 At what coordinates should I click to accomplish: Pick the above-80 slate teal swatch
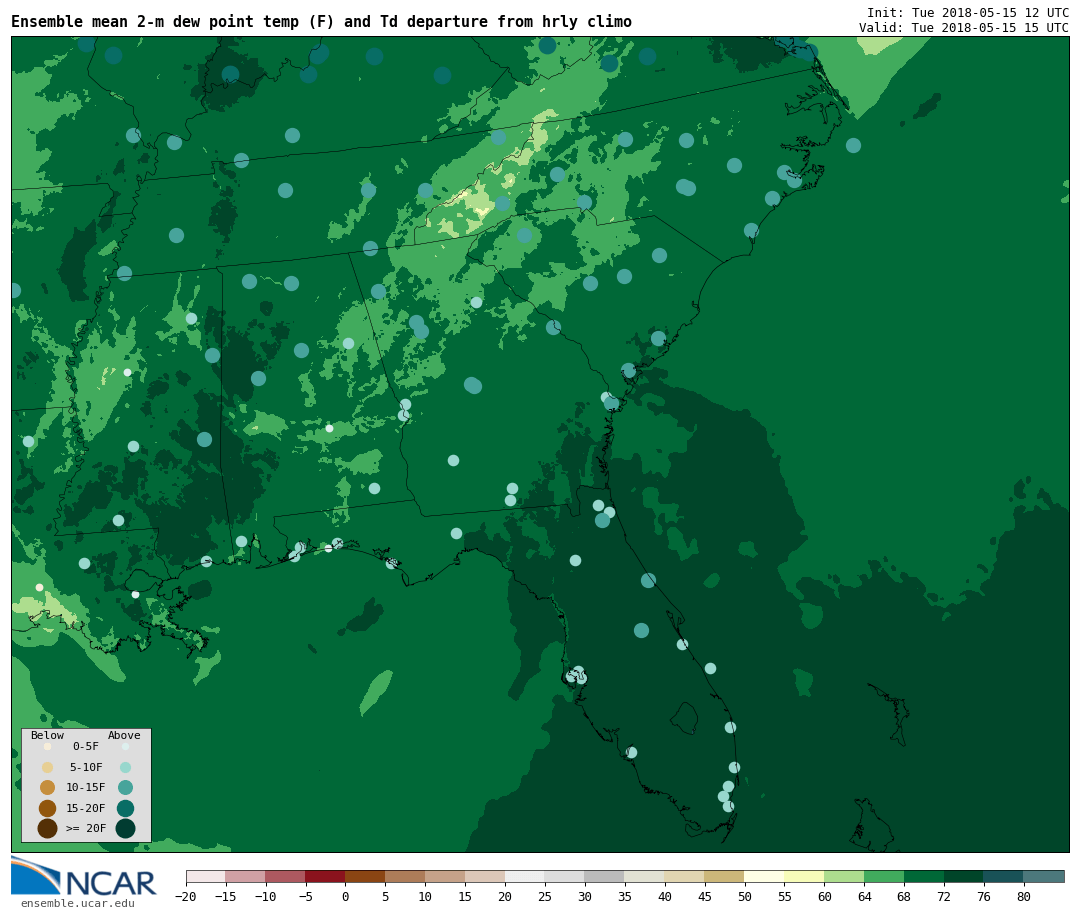click(1045, 876)
